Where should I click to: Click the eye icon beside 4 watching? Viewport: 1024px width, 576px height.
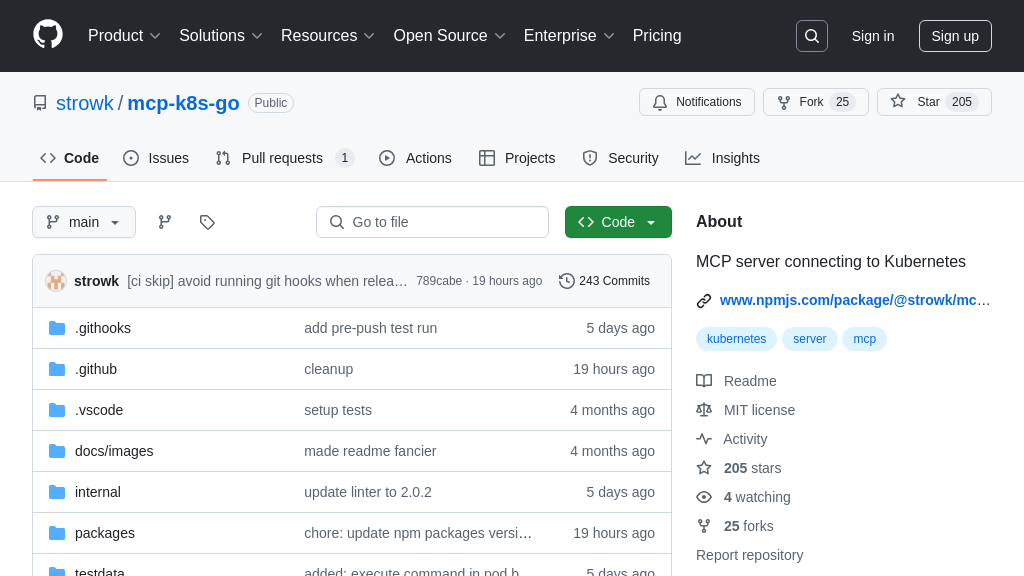point(704,497)
